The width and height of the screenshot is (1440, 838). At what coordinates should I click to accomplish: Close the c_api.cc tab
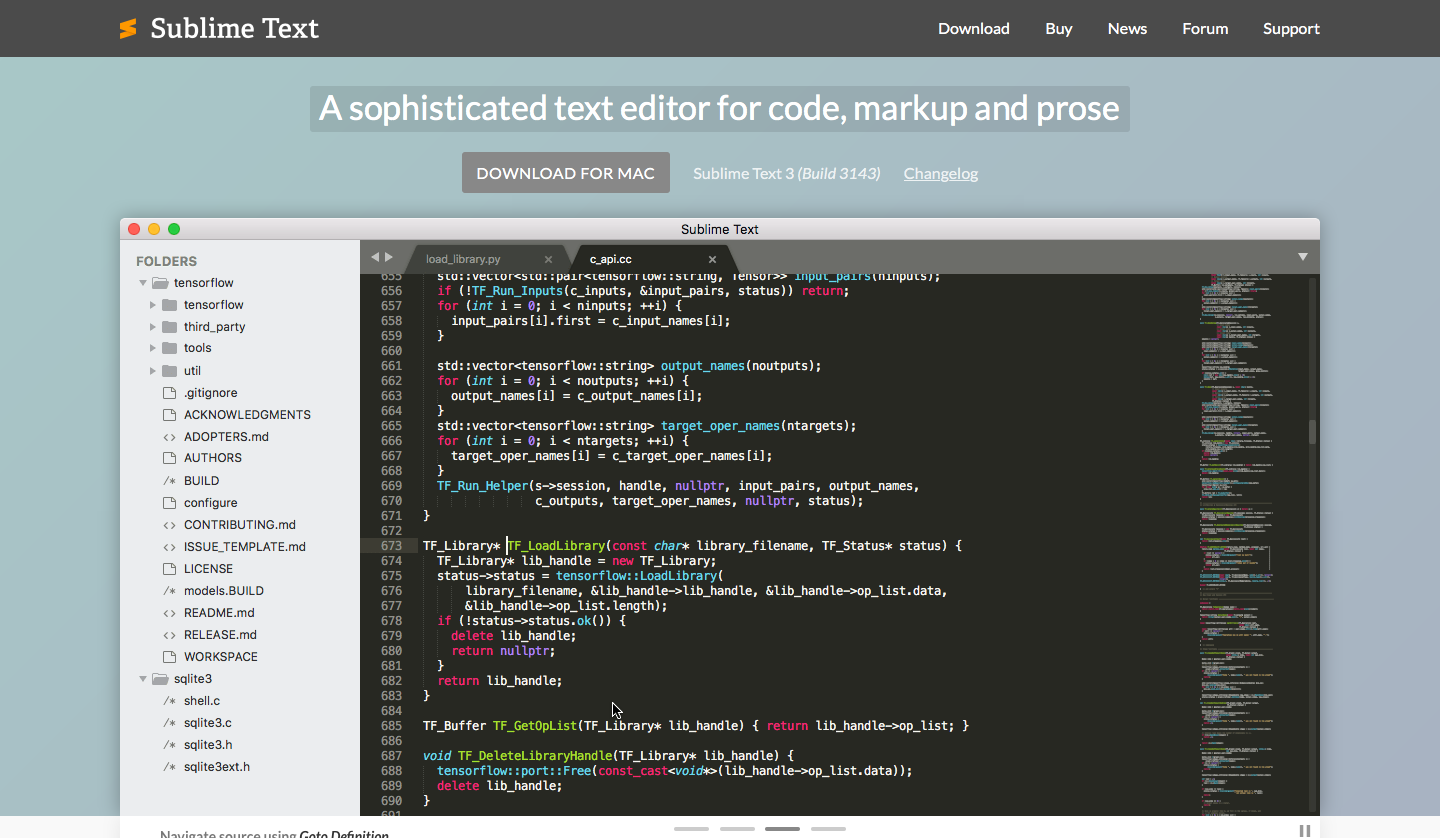(712, 259)
